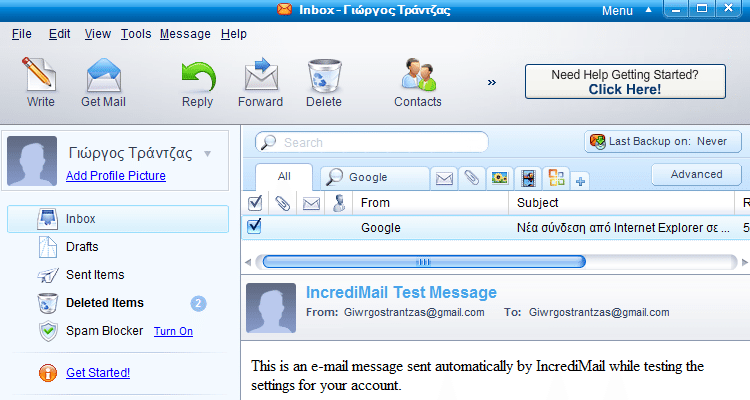750x400 pixels.
Task: Select message subject Νέα σύνδεση από Internet Explorer
Action: 623,228
